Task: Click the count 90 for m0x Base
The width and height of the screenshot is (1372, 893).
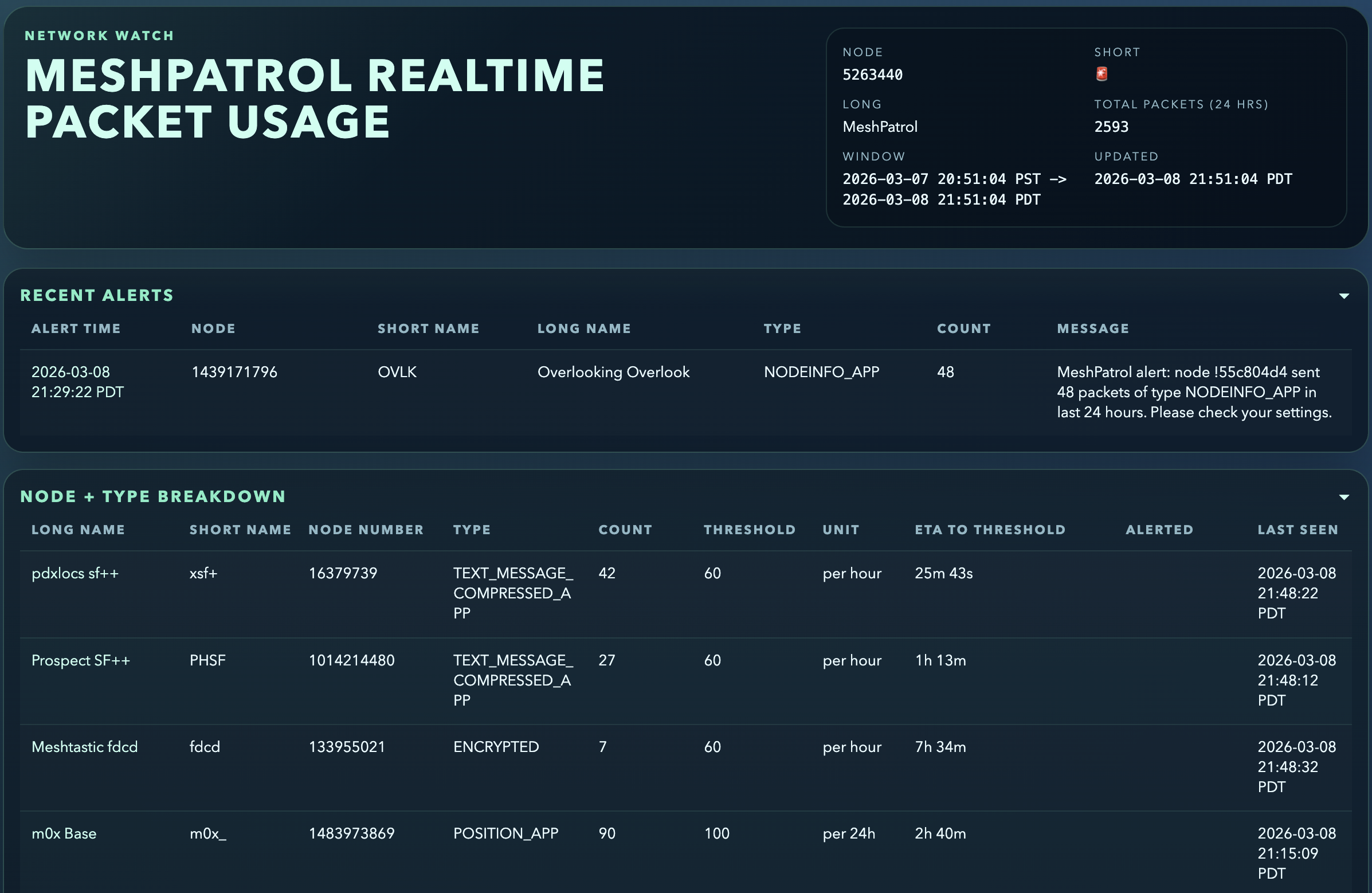Action: pyautogui.click(x=607, y=833)
